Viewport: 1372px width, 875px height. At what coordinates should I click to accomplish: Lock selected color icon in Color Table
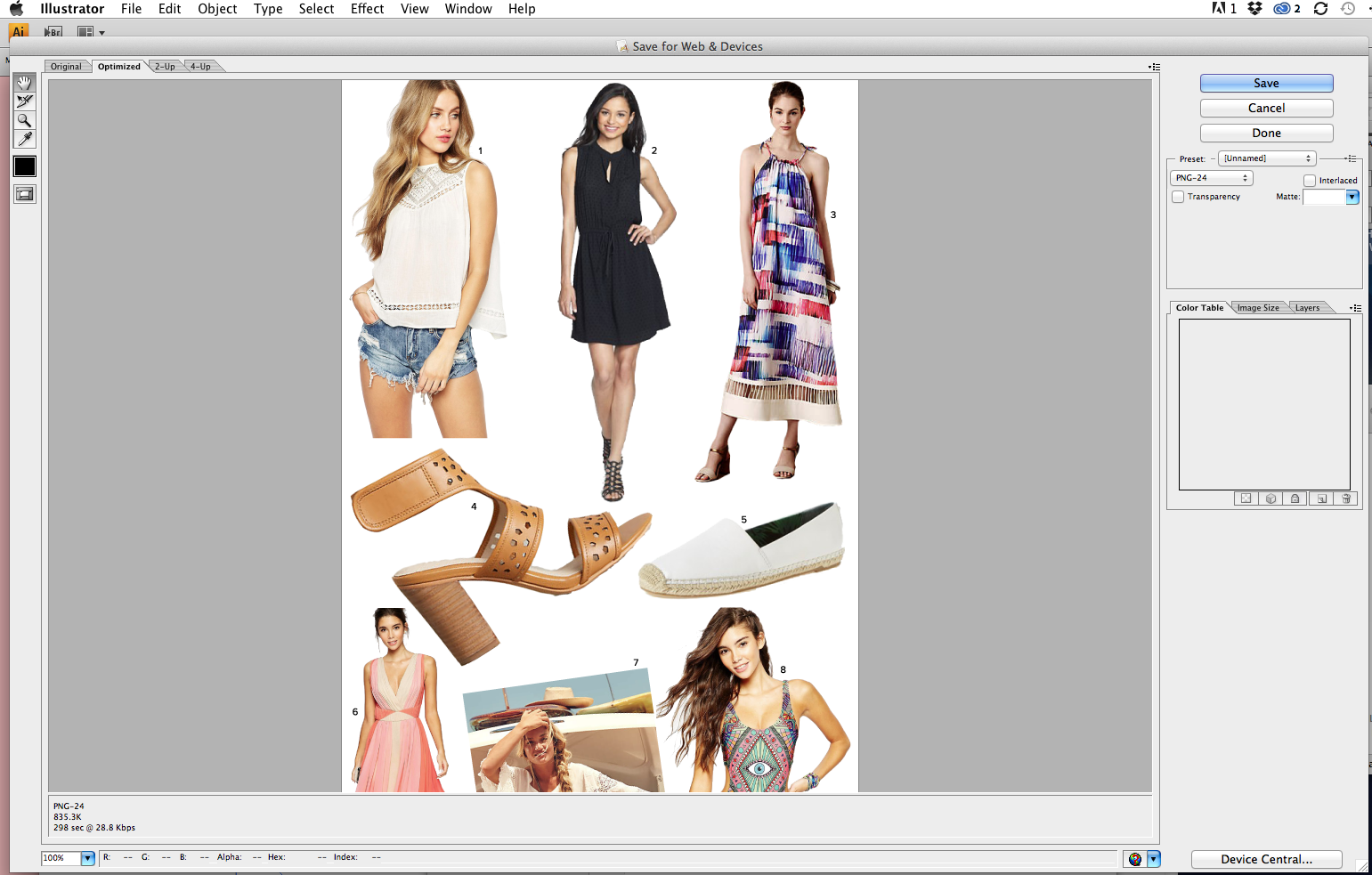tap(1295, 498)
